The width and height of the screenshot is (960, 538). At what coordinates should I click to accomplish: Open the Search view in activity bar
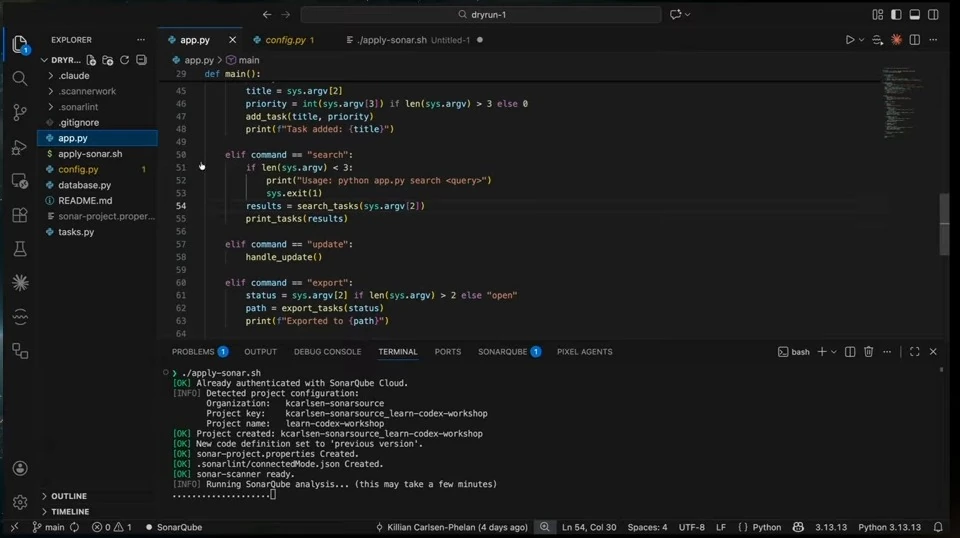[20, 78]
